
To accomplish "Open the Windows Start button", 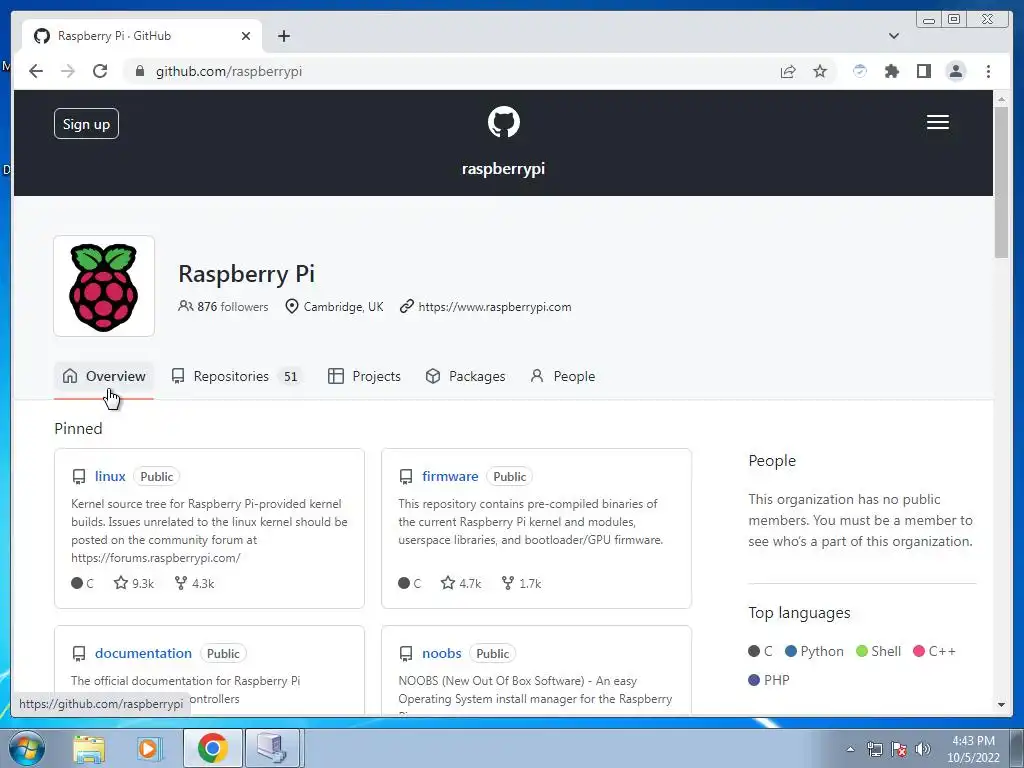I will (27, 748).
